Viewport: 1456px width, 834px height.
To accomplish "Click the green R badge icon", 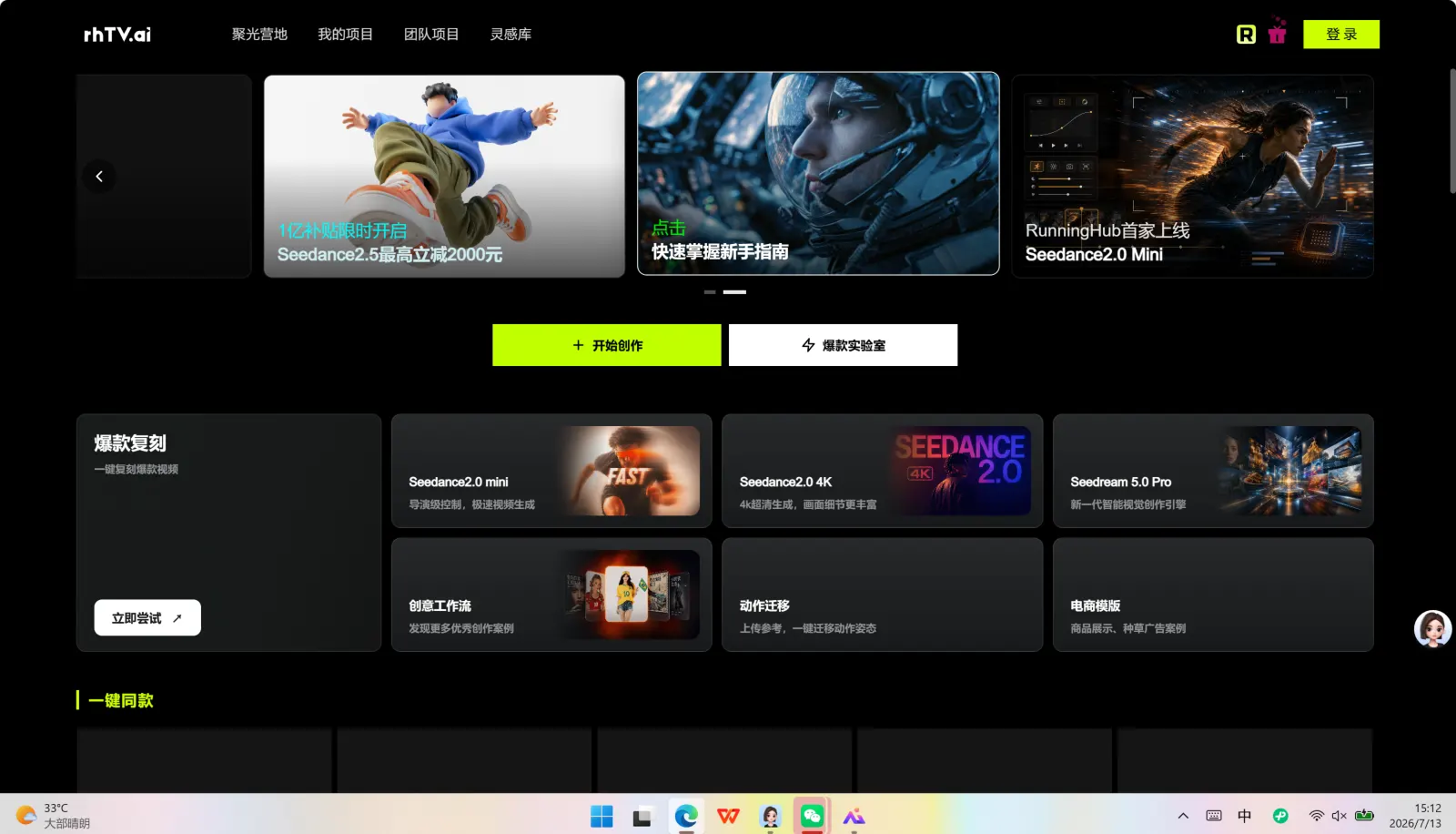I will (x=1246, y=35).
